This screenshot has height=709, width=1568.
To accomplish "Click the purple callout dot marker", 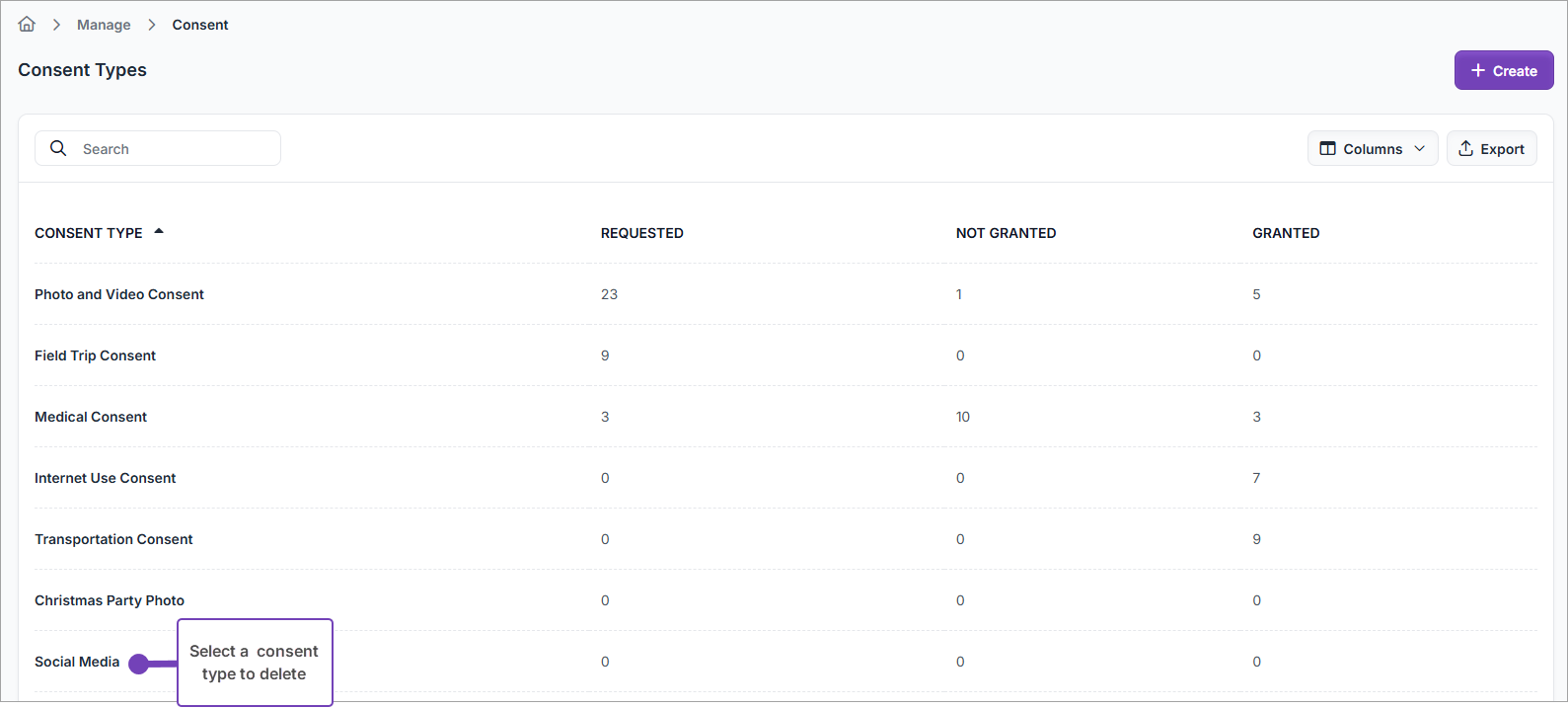I will click(x=139, y=664).
